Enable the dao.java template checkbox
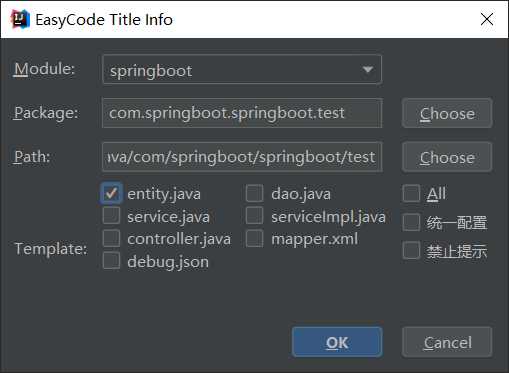Viewport: 509px width, 373px height. pyautogui.click(x=255, y=193)
